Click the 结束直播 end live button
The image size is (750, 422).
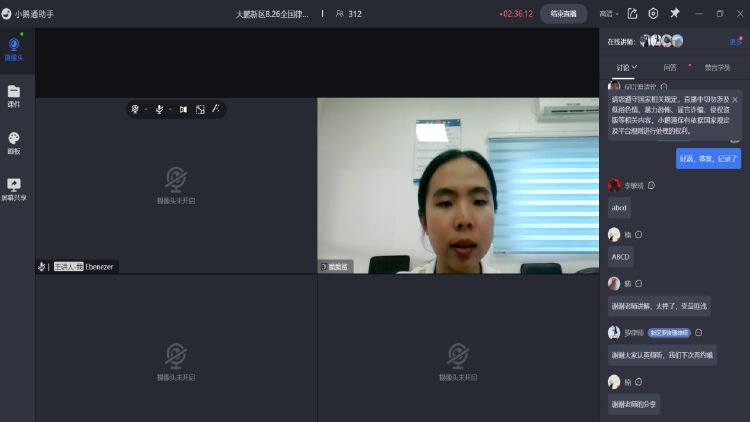click(563, 14)
